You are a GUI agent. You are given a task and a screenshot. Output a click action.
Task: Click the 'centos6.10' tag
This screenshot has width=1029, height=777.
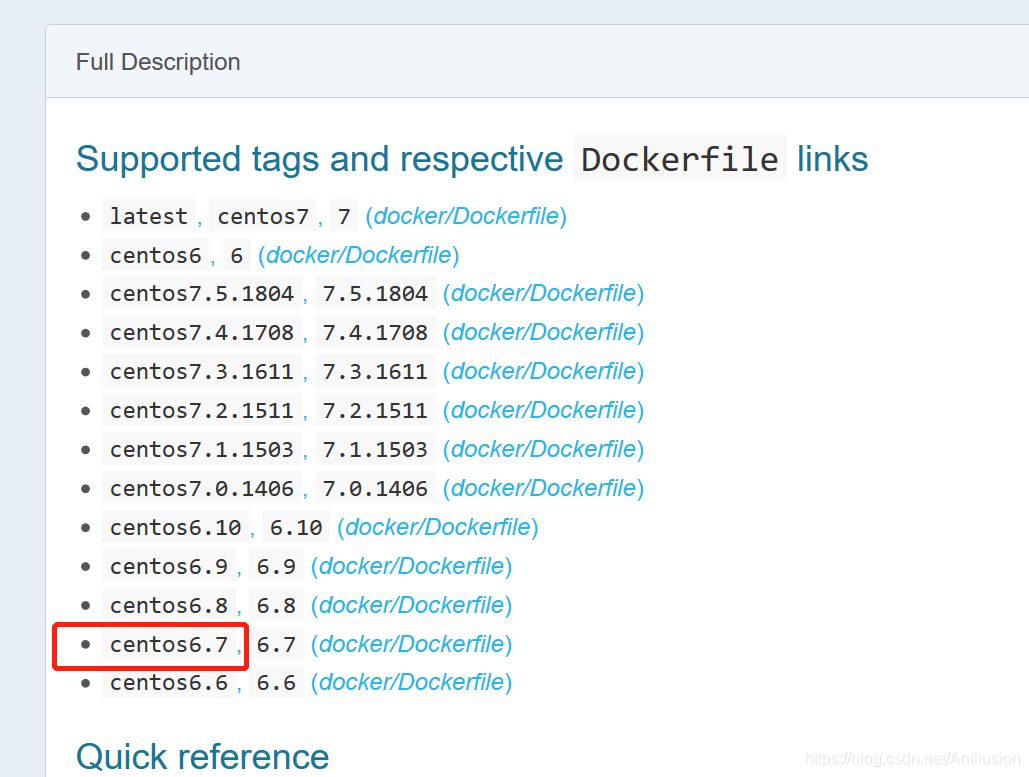click(x=176, y=527)
